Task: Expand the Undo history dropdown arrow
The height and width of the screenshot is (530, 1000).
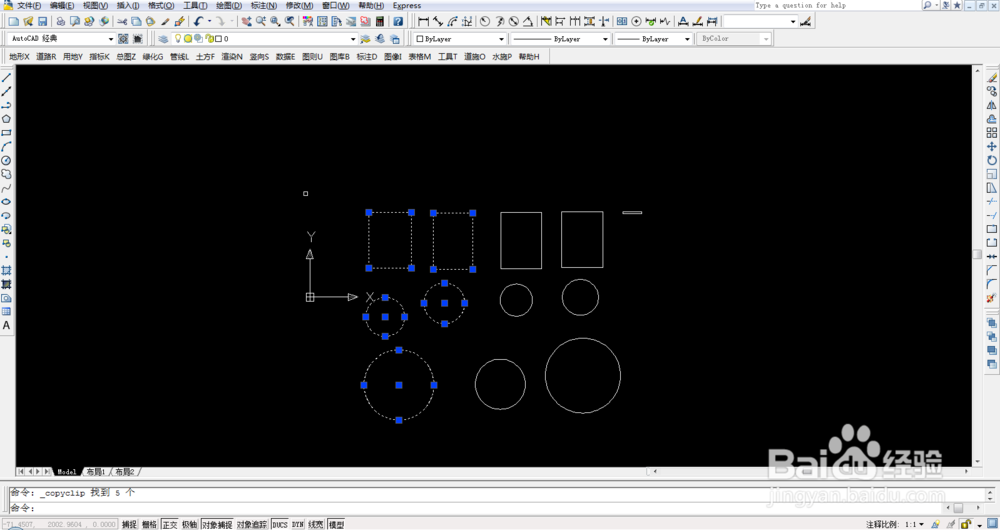Action: point(209,22)
